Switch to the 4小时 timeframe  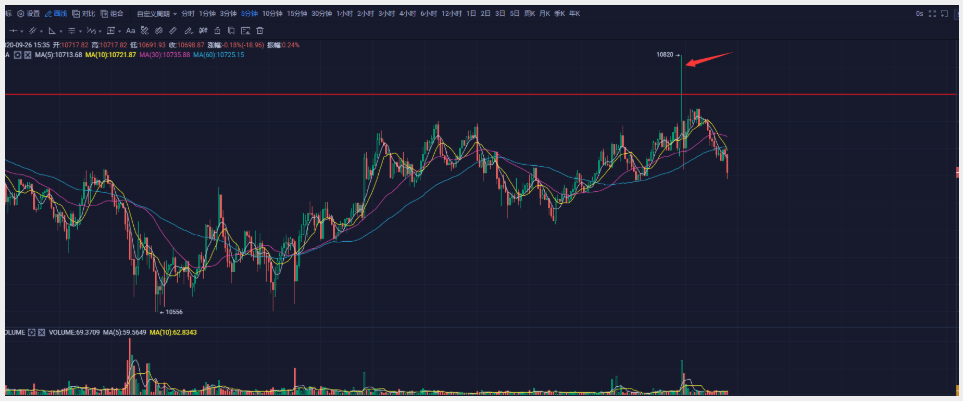[x=407, y=14]
